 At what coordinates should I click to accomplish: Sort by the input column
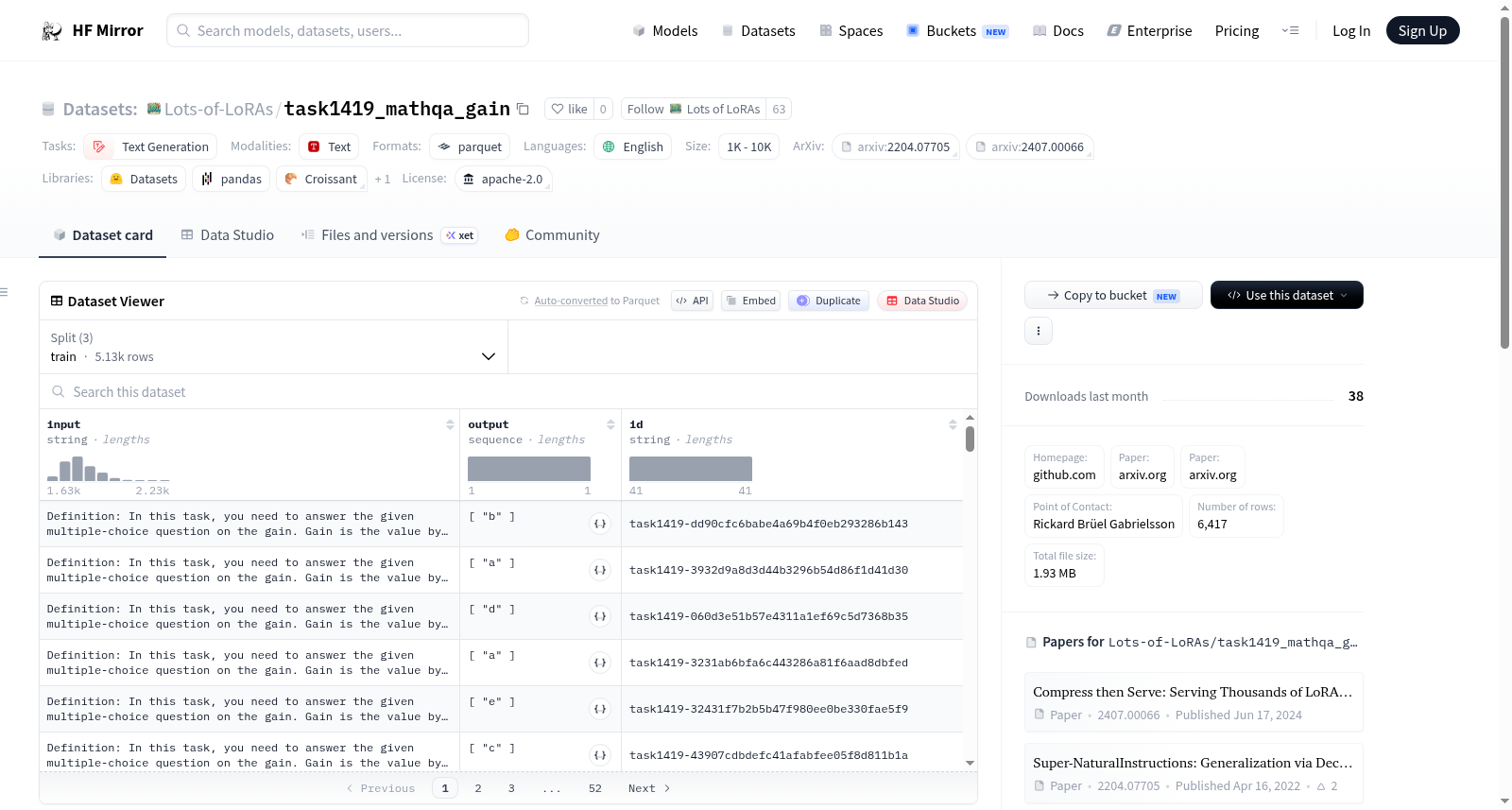(x=450, y=424)
